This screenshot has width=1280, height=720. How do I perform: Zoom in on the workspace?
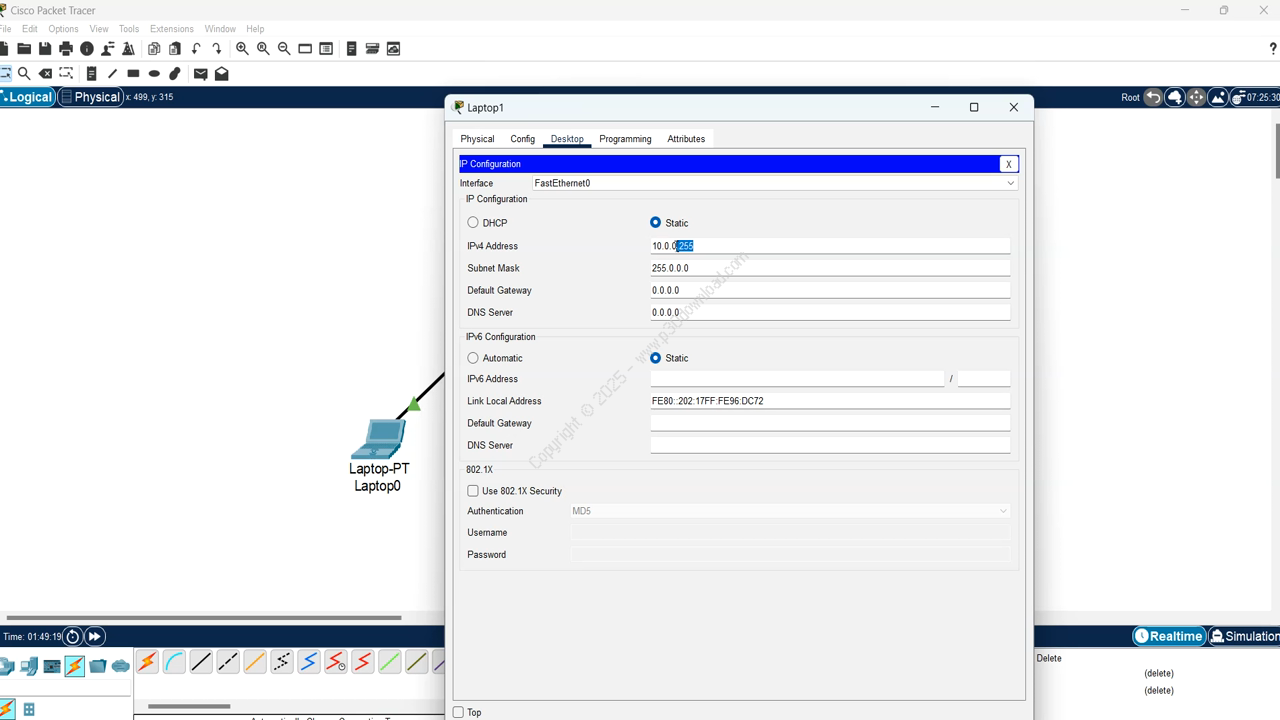click(242, 48)
